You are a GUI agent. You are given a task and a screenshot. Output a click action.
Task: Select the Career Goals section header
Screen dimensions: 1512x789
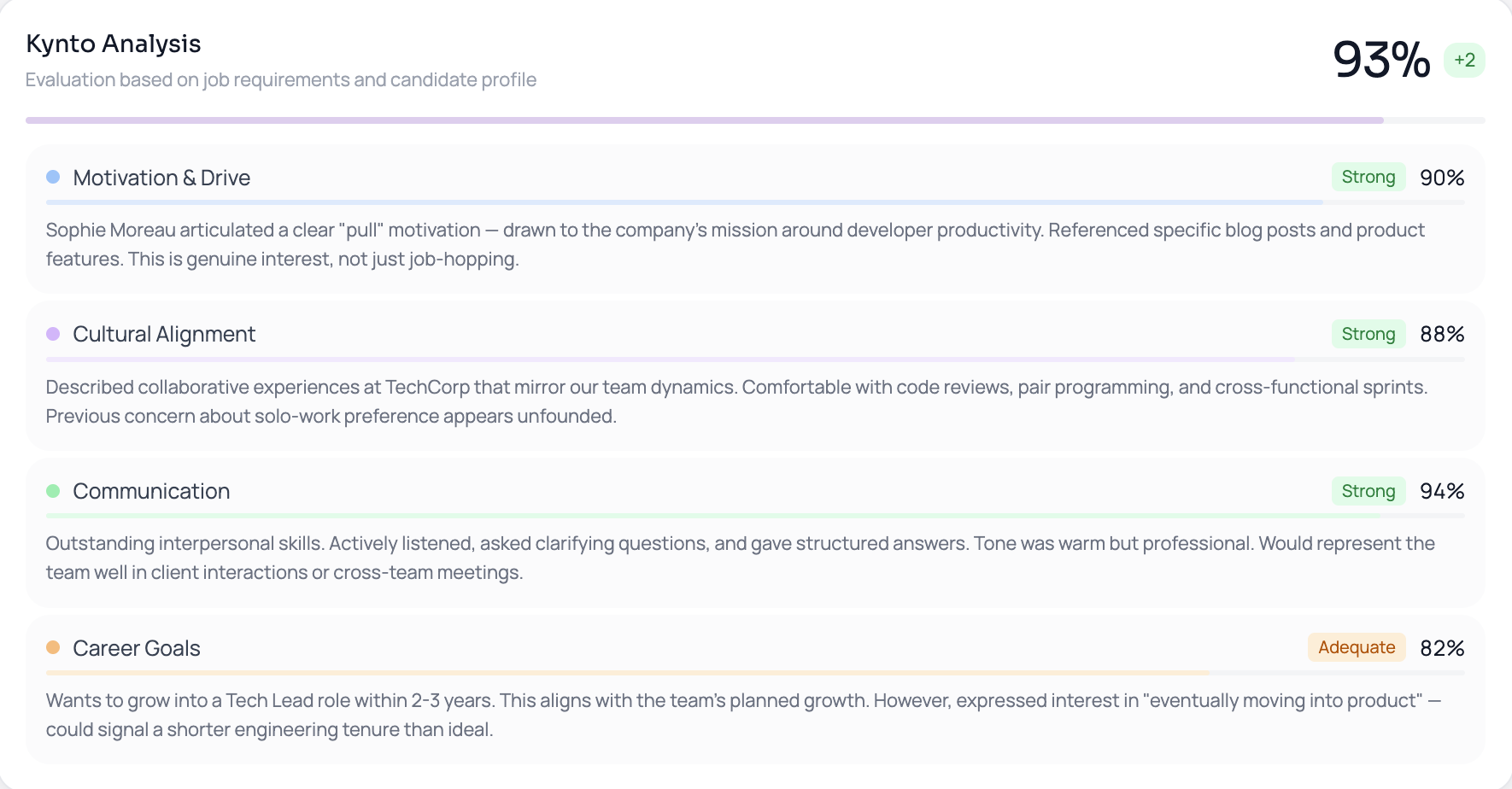[137, 648]
